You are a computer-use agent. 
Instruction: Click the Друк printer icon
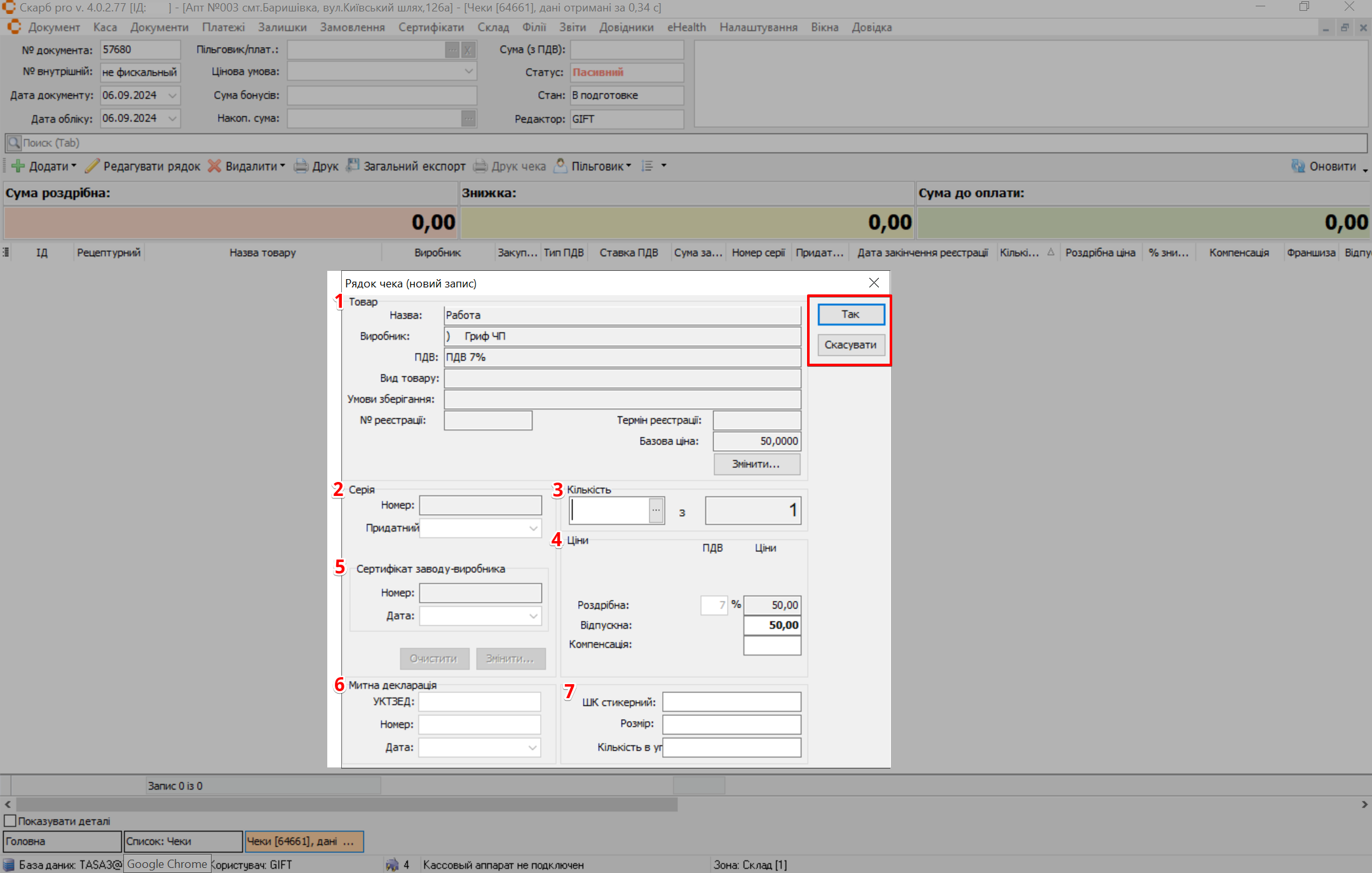[x=301, y=166]
